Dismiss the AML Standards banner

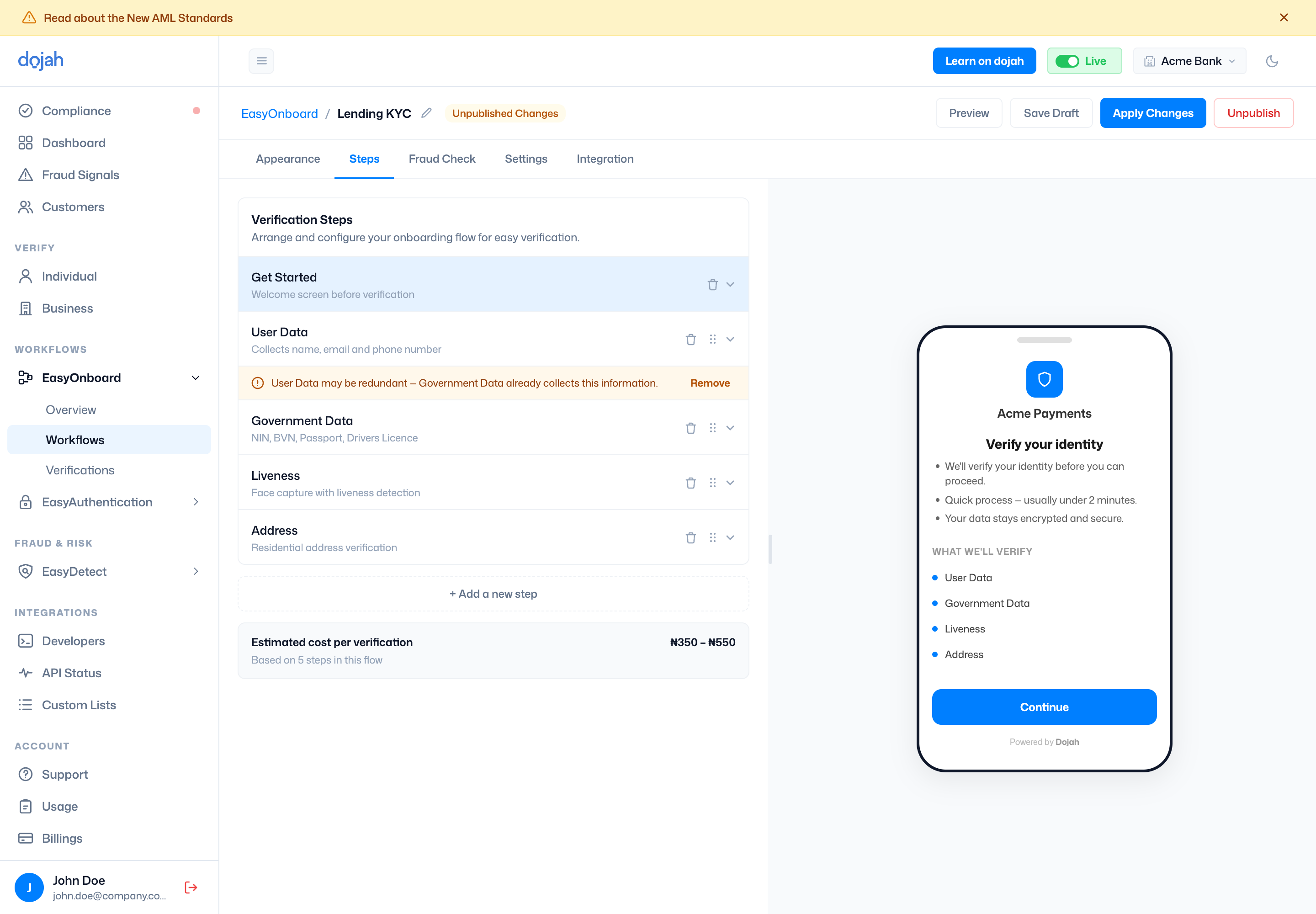(x=1284, y=17)
